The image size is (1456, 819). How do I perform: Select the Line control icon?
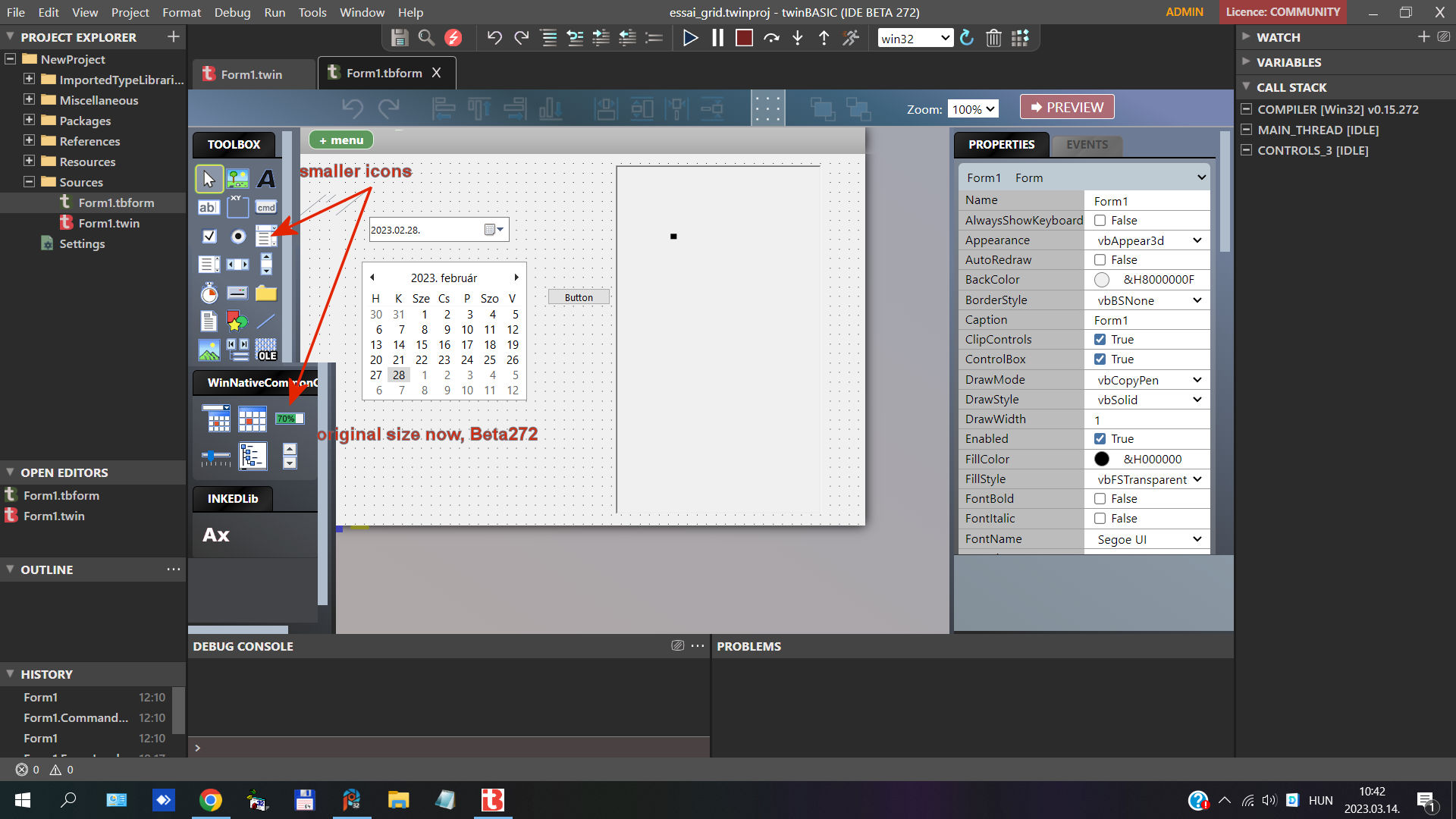[266, 321]
